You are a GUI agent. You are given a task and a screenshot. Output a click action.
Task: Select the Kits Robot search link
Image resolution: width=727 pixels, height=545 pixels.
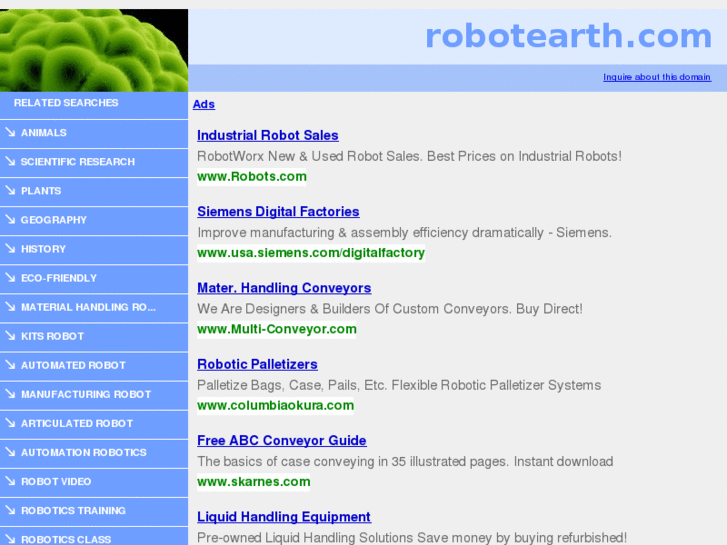[x=52, y=336]
